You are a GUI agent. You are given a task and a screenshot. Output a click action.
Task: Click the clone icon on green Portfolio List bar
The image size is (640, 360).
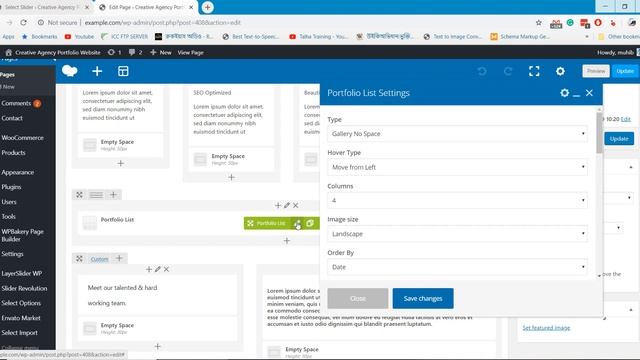click(x=310, y=223)
